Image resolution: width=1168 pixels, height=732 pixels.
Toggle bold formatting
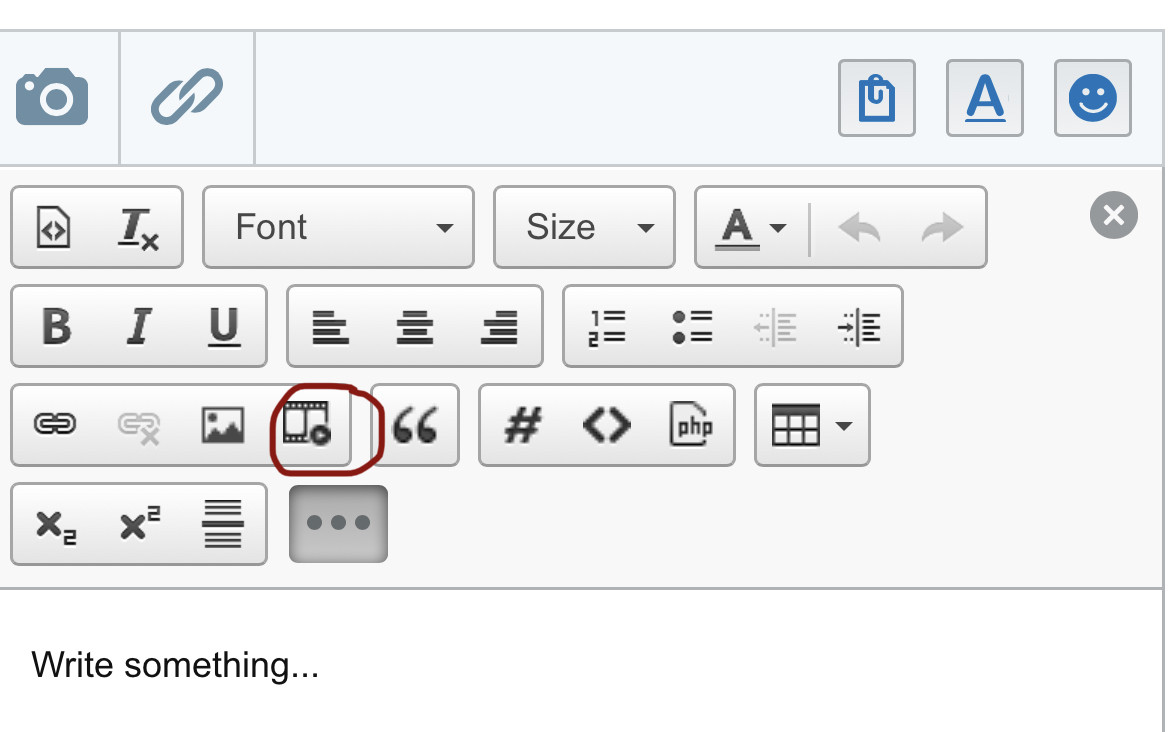(x=56, y=327)
